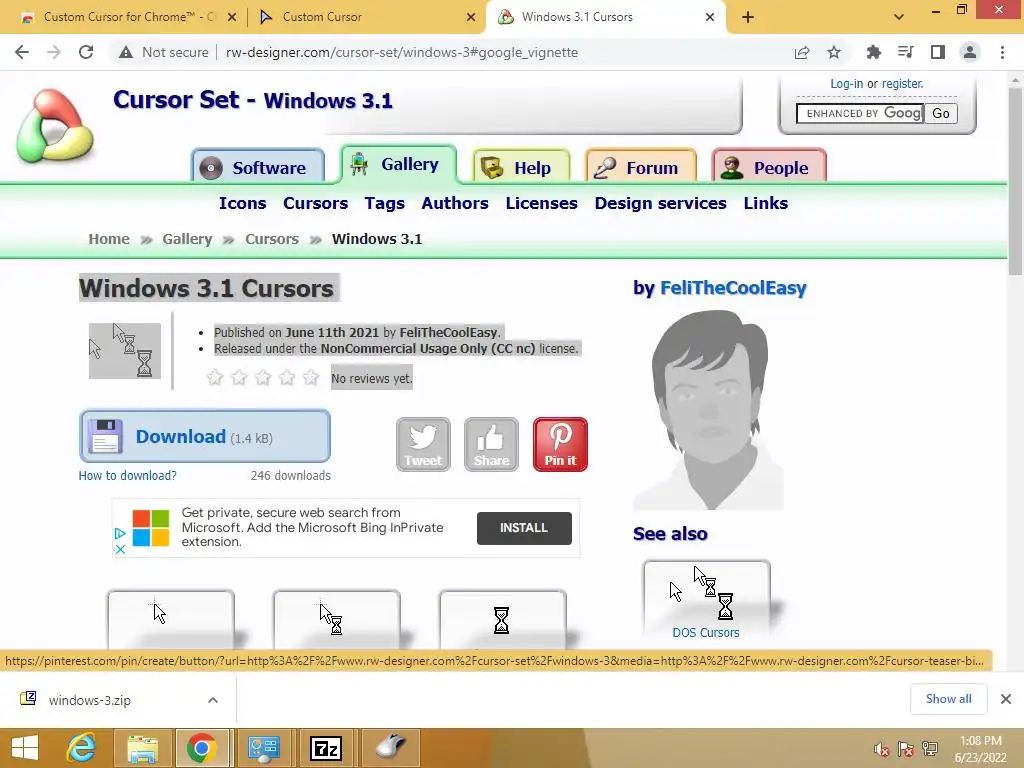
Task: Switch to the Custom Cursor tab
Action: pyautogui.click(x=367, y=17)
